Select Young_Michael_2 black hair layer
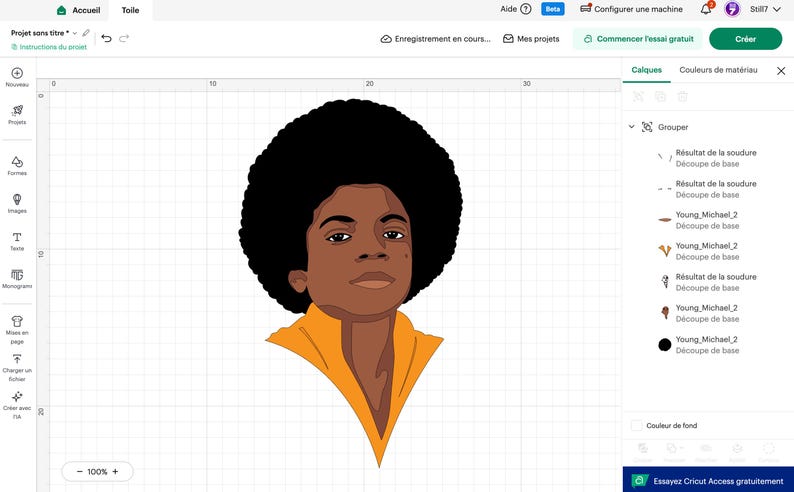Screen dimensions: 794x492 pyautogui.click(x=708, y=345)
